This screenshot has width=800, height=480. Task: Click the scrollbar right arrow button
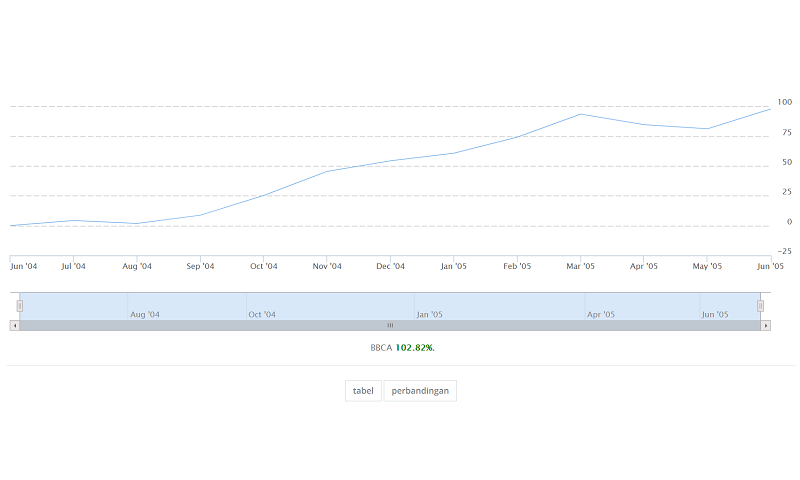click(766, 325)
